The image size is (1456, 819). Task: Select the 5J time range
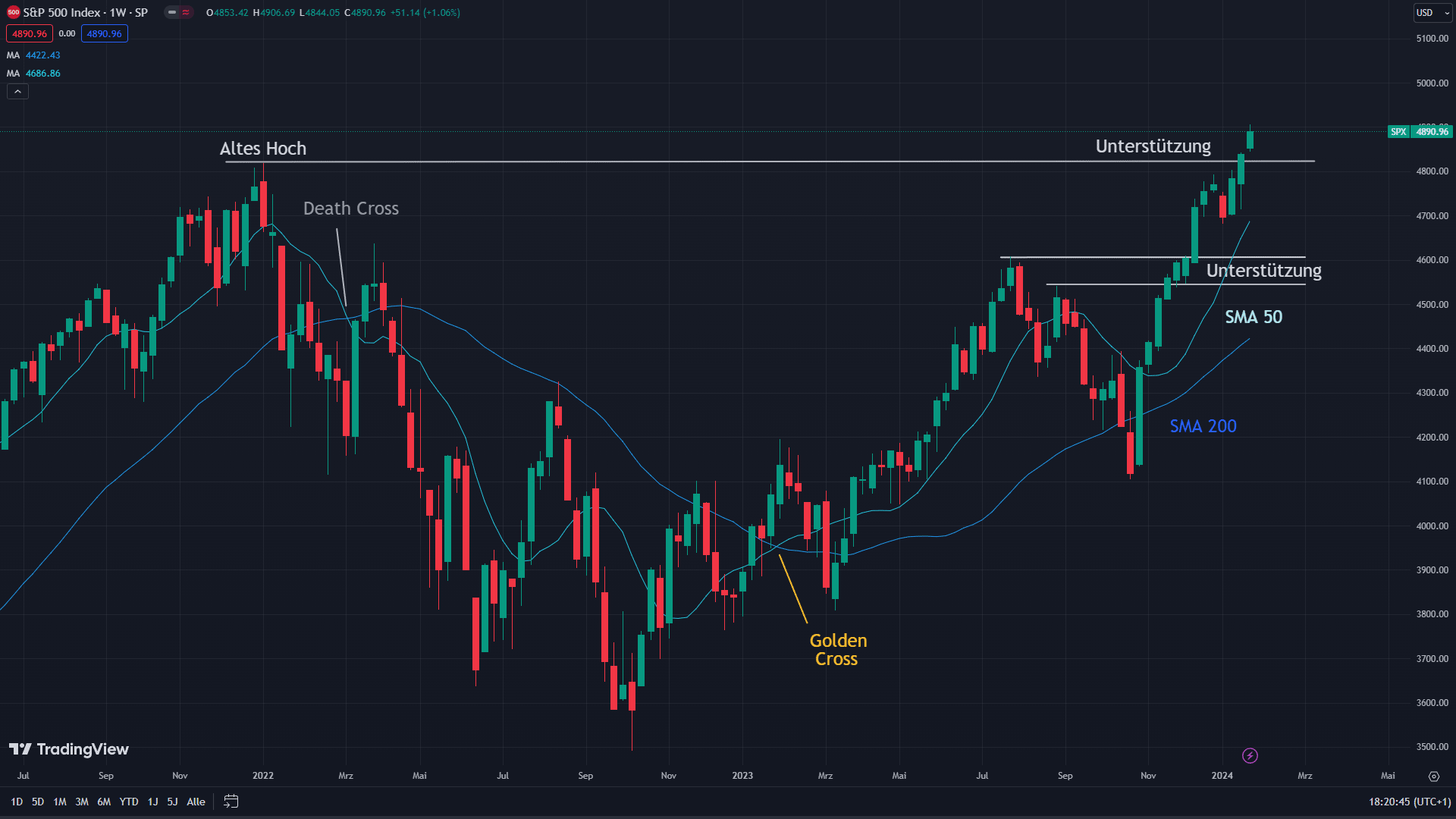click(172, 802)
